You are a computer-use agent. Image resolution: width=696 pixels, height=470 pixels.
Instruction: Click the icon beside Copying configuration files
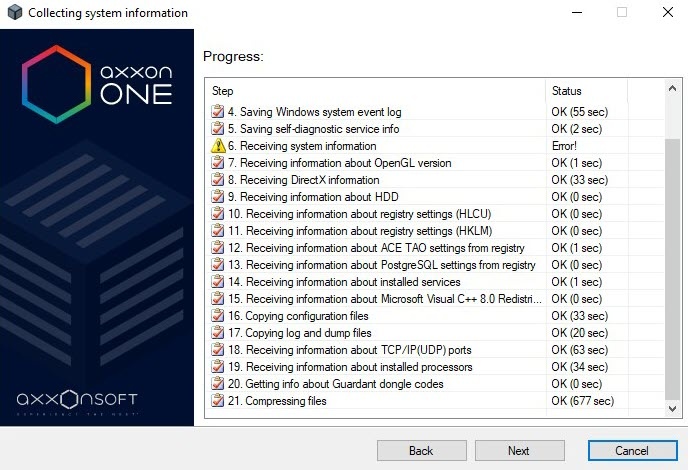point(218,316)
